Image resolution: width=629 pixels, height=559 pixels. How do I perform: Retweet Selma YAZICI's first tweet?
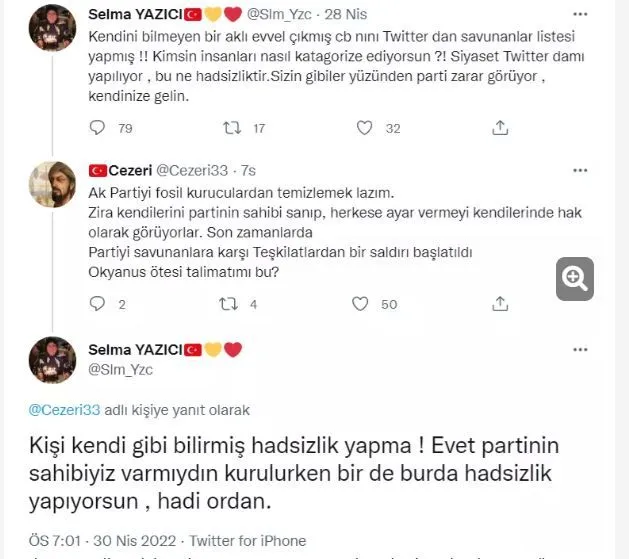232,128
